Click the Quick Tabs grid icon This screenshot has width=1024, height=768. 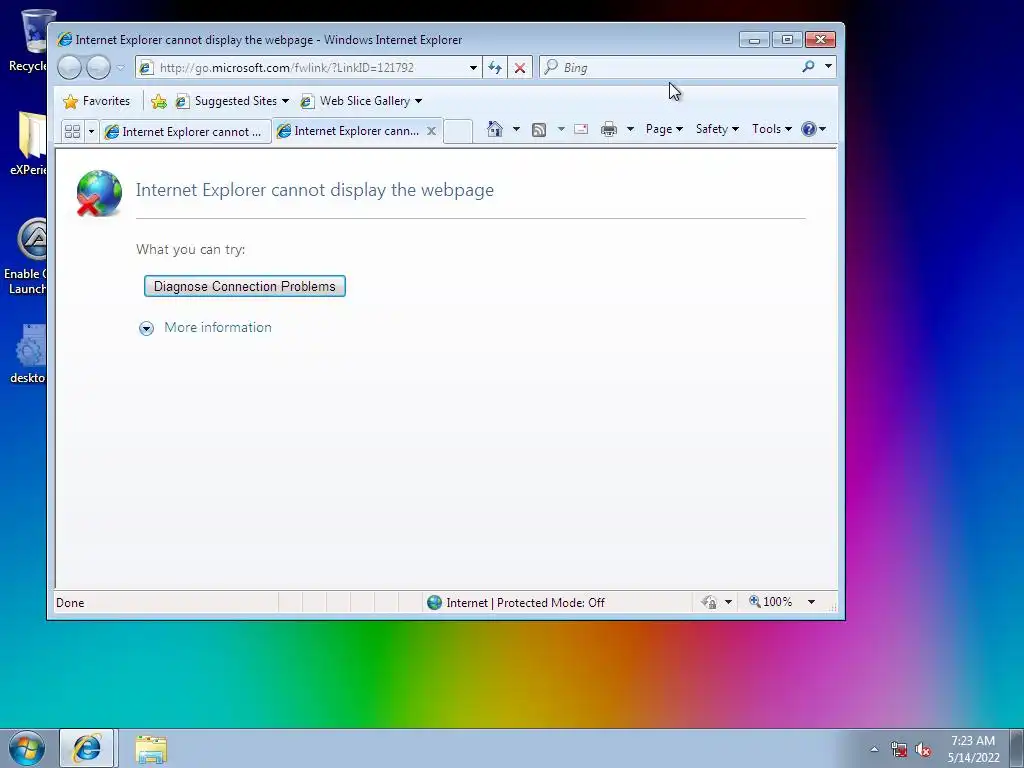(72, 131)
